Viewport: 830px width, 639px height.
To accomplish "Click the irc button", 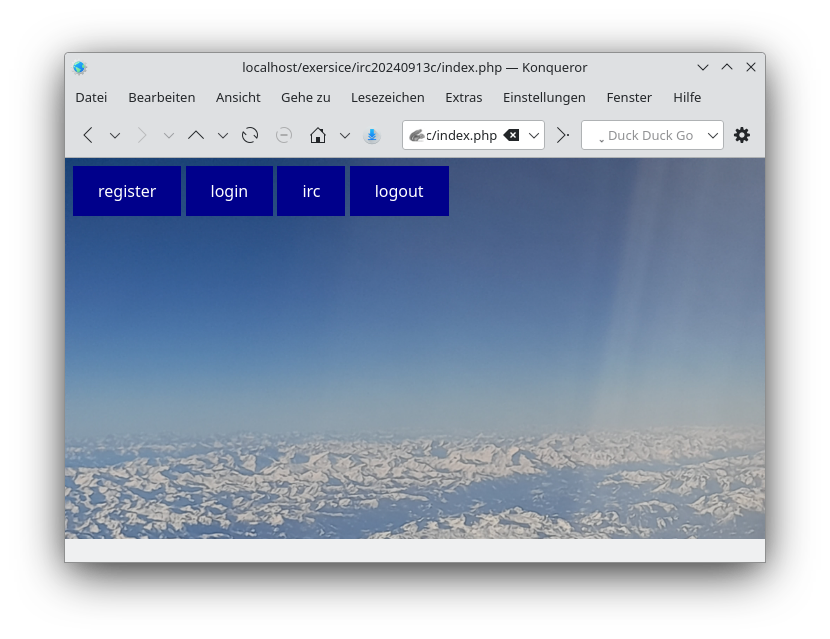I will 311,191.
